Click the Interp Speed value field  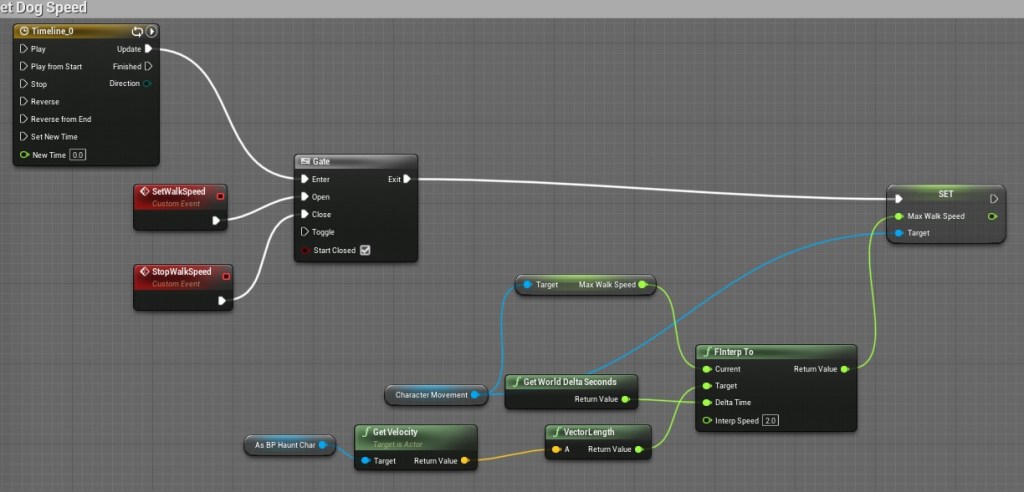click(x=770, y=420)
